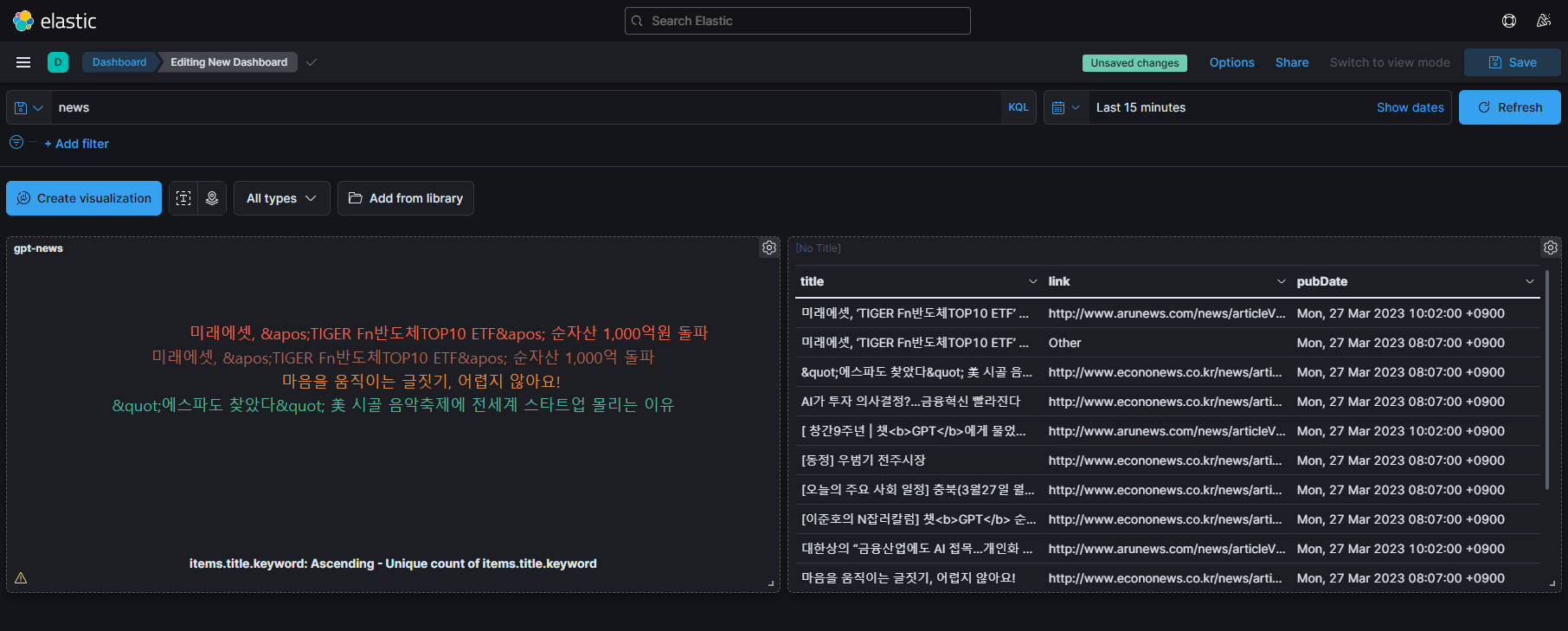Image resolution: width=1568 pixels, height=631 pixels.
Task: Add a text markdown panel icon
Action: click(183, 198)
